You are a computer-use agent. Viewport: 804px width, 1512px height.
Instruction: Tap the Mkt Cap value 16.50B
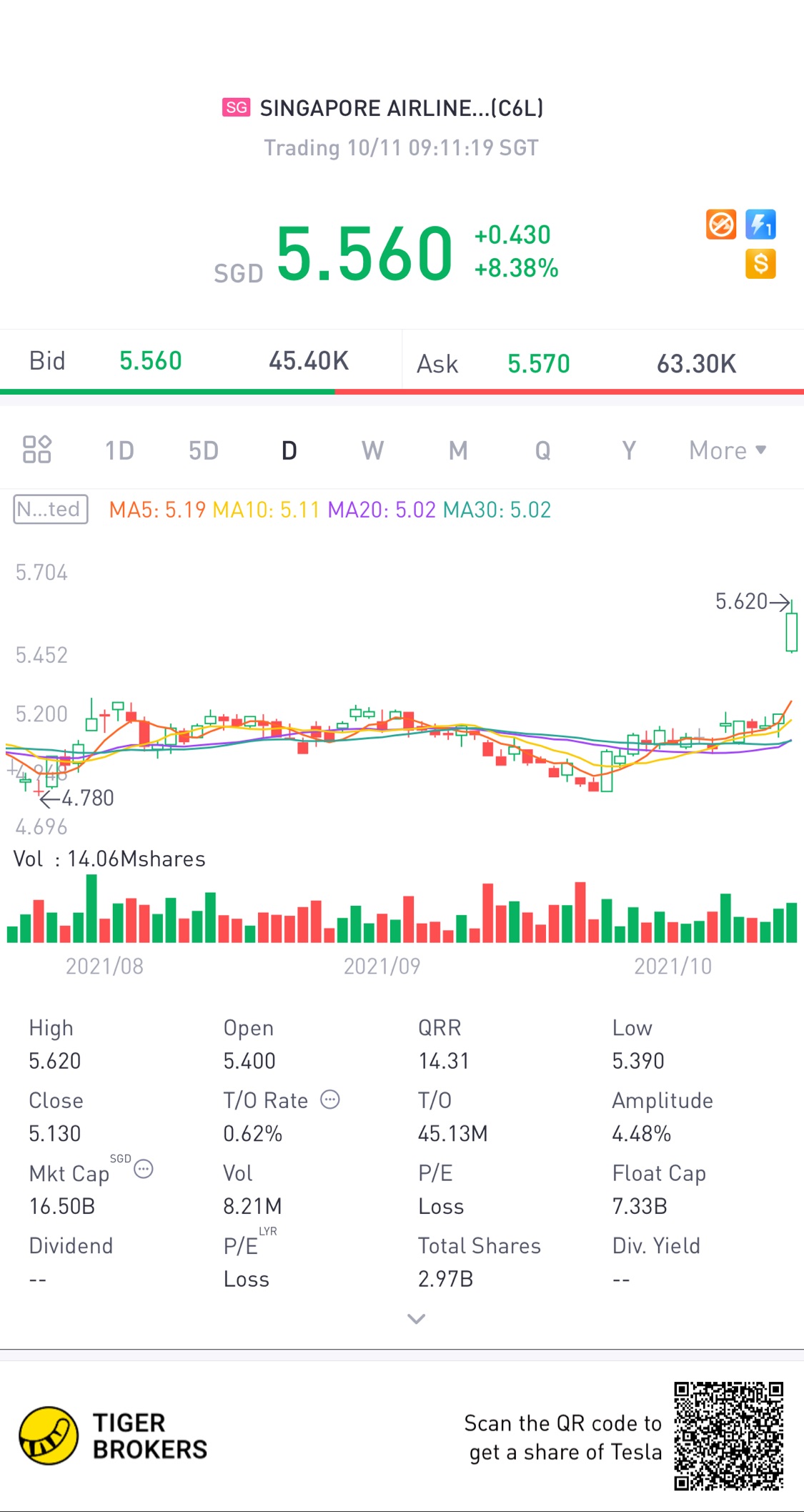click(x=62, y=1207)
